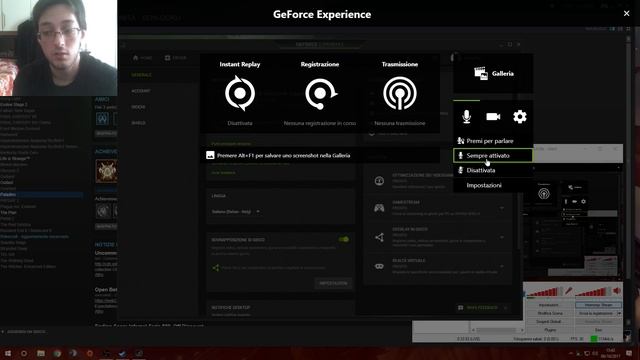
Task: Expand the OVERLAY IN GIOCO feature row
Action: coord(502,237)
